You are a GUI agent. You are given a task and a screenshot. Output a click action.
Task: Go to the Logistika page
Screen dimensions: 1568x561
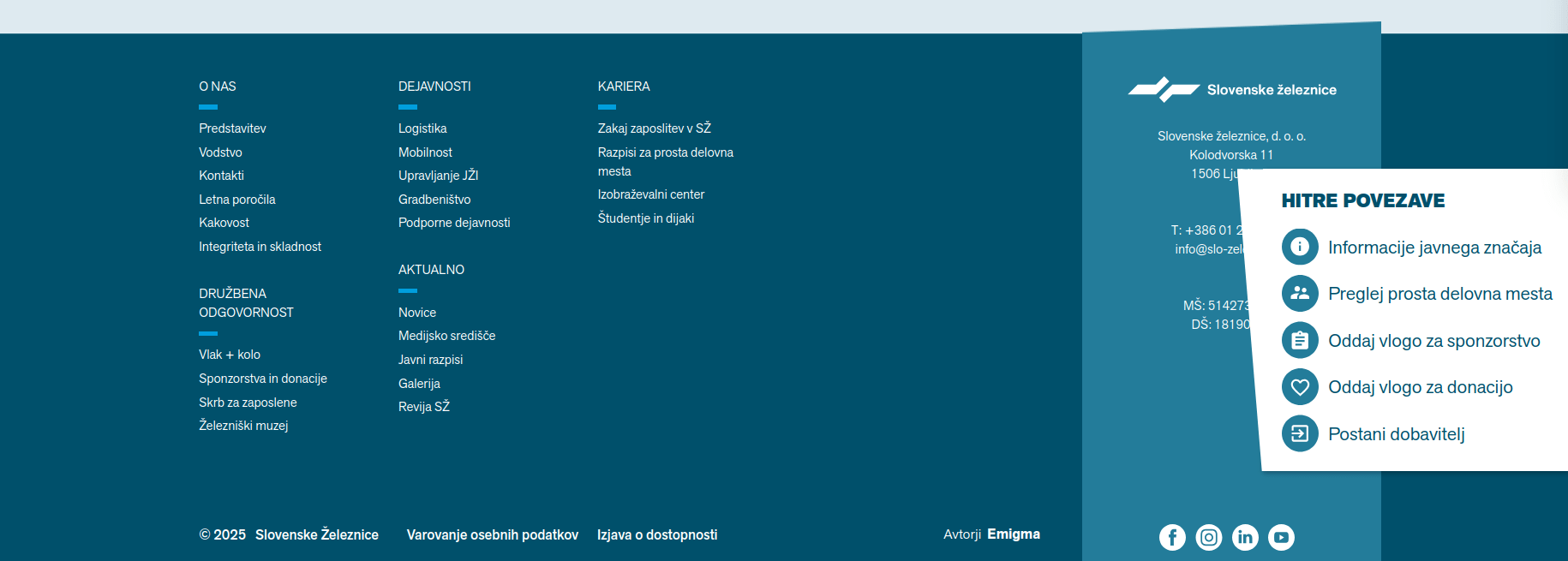point(422,128)
